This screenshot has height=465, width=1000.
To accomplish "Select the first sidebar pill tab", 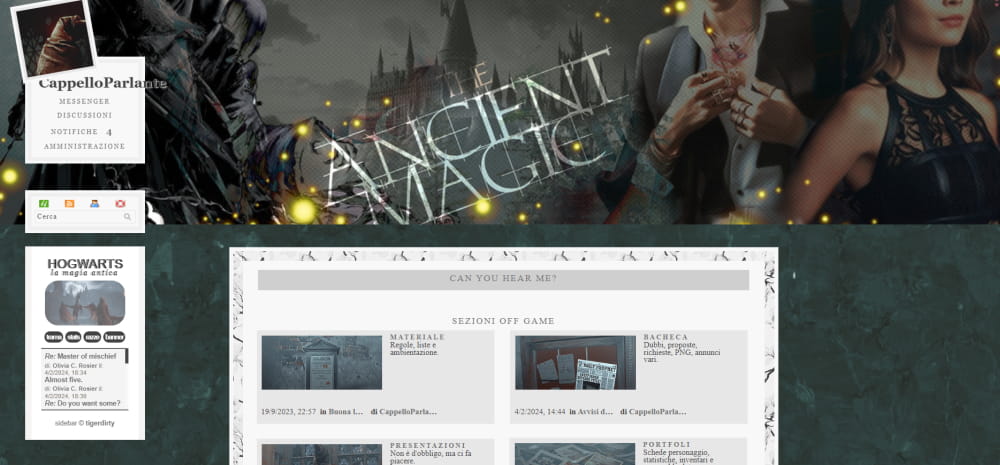I will click(x=54, y=337).
